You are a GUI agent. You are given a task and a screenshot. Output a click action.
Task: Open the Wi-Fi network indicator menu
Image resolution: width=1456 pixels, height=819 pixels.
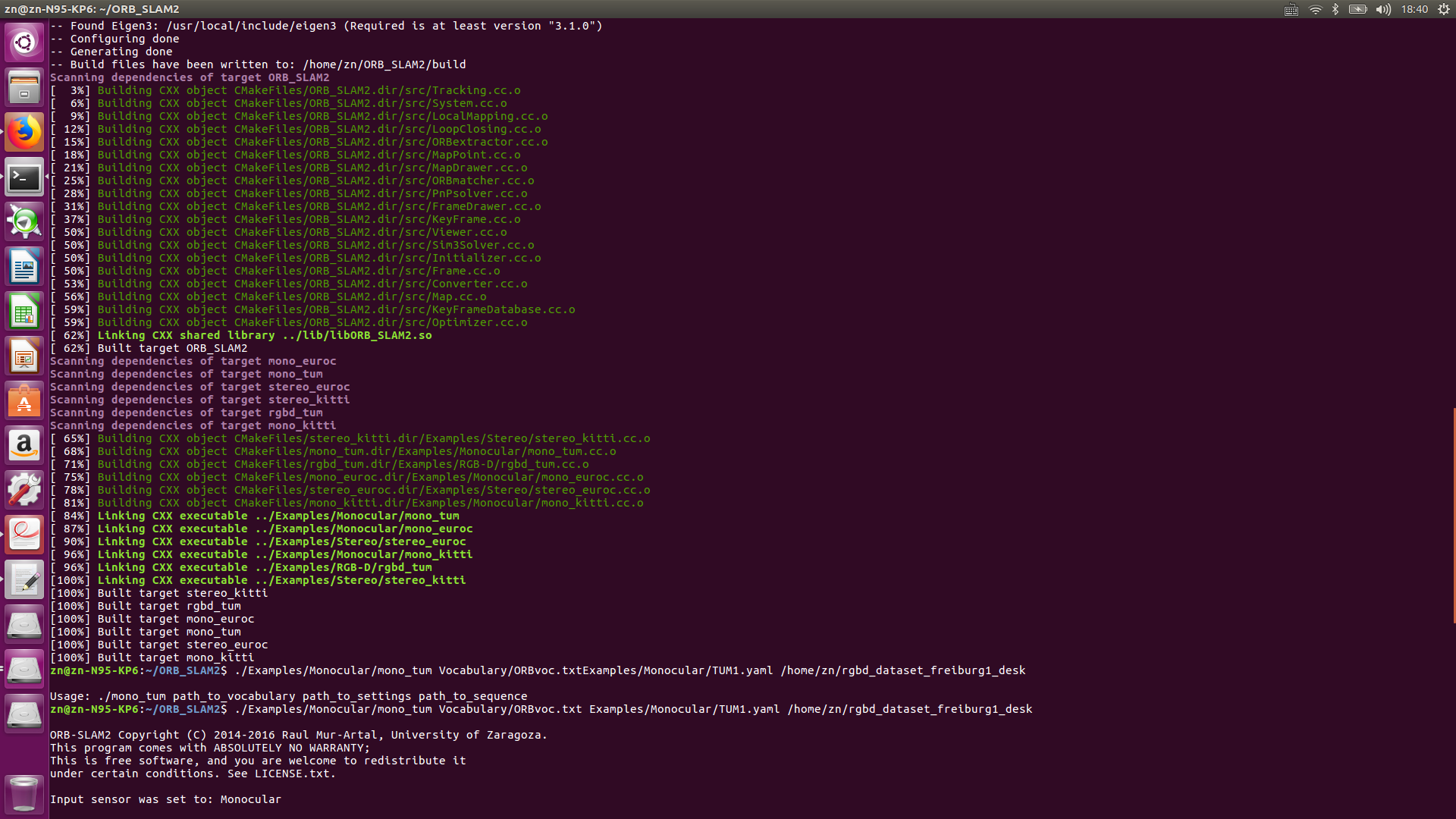(1316, 9)
